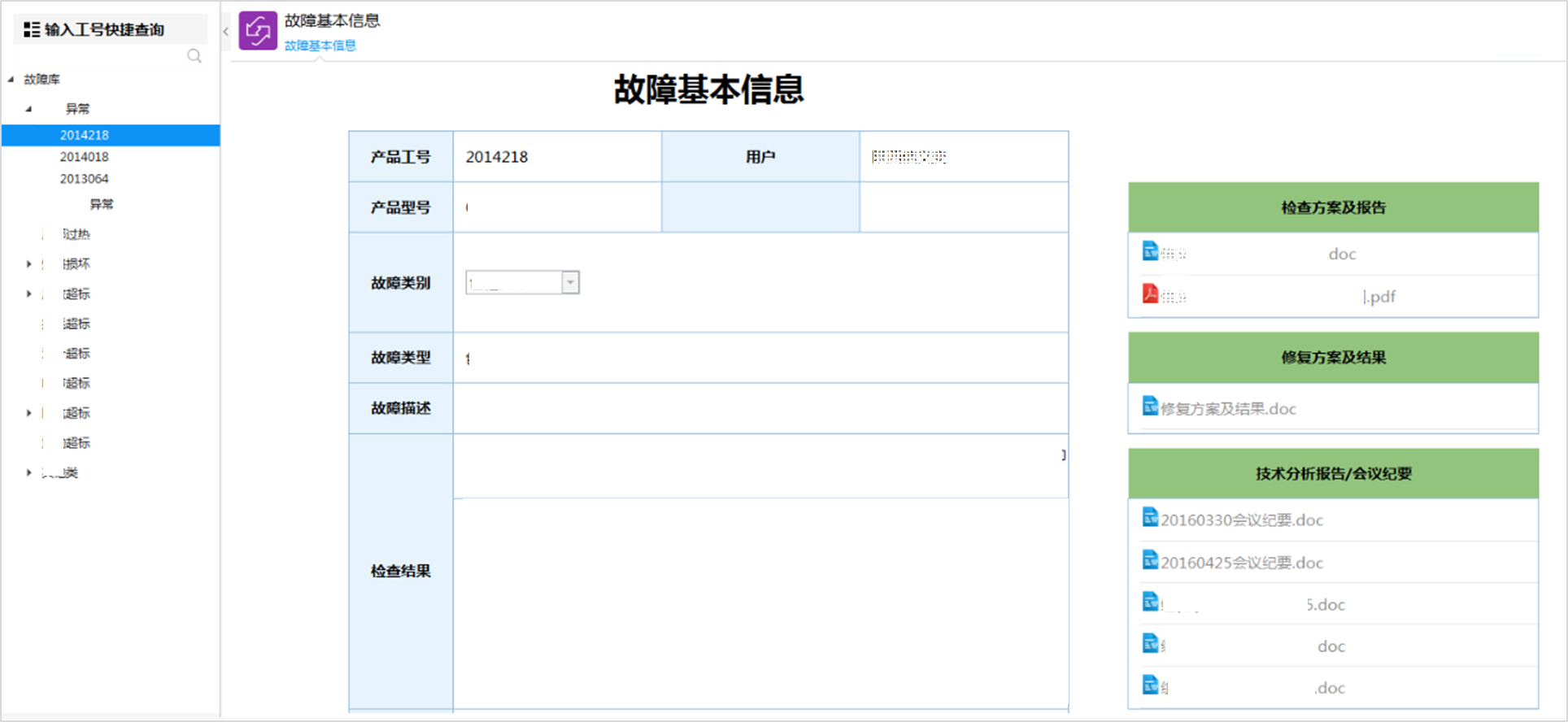Click doc icon for 修复方案及结果.doc

coord(1150,406)
